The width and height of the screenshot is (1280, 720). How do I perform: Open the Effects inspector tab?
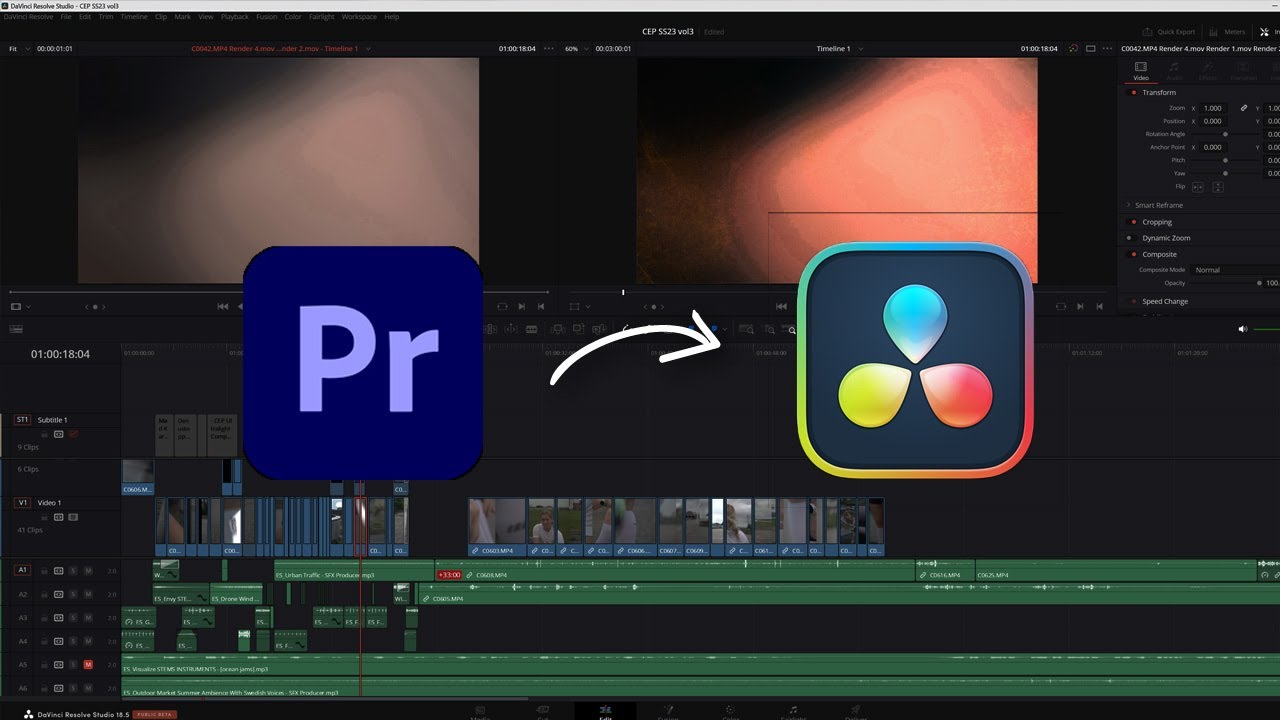[x=1208, y=71]
